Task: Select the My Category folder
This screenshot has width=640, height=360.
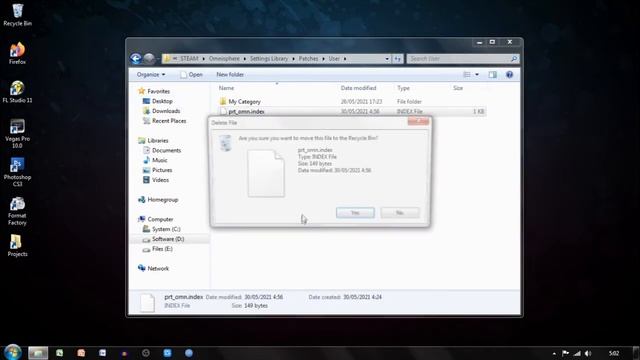Action: 244,102
